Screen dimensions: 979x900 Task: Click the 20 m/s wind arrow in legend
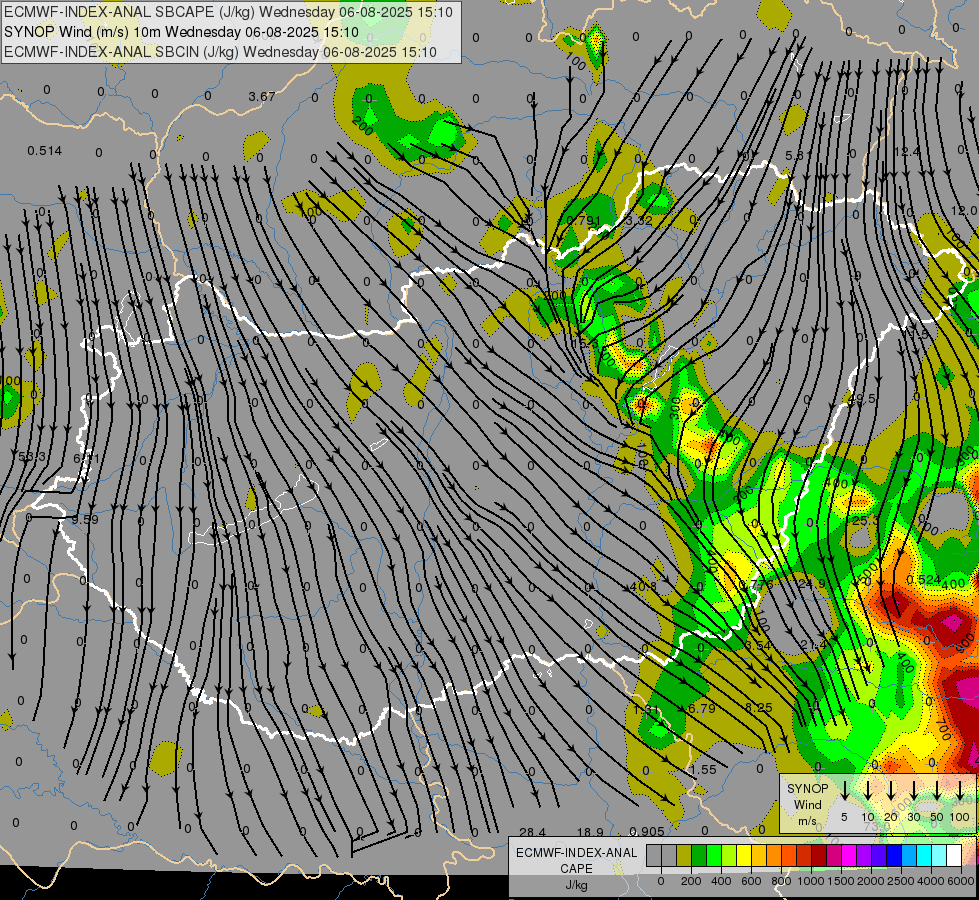[890, 789]
